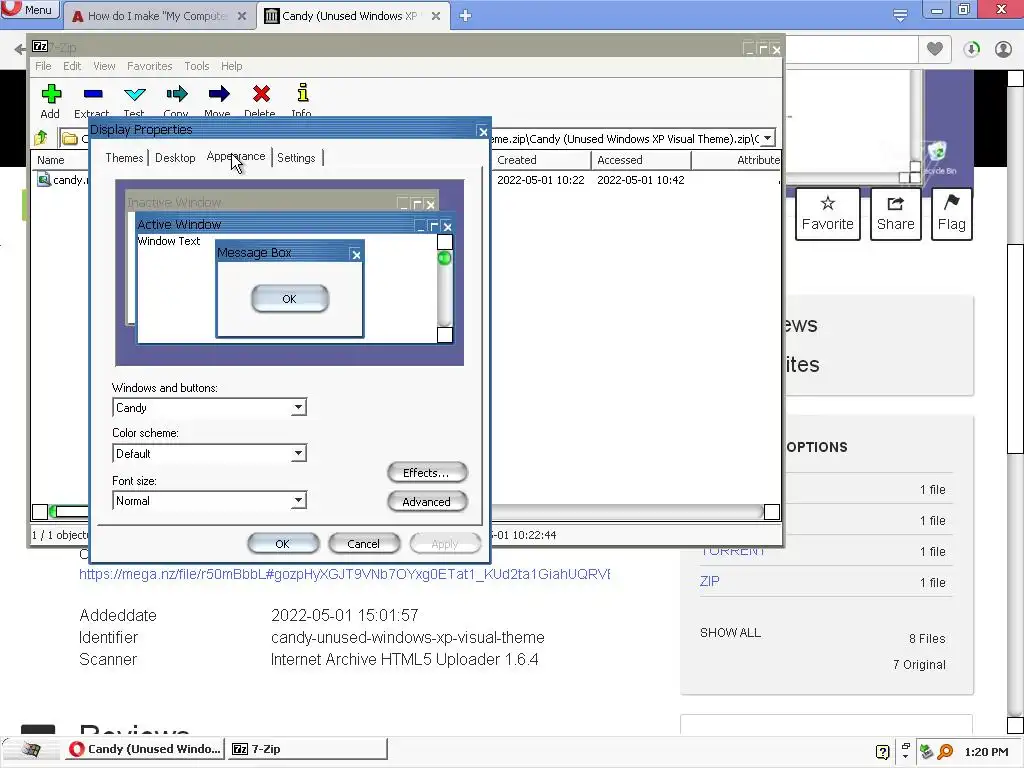
Task: Click Cancel in Display Properties
Action: [x=364, y=543]
